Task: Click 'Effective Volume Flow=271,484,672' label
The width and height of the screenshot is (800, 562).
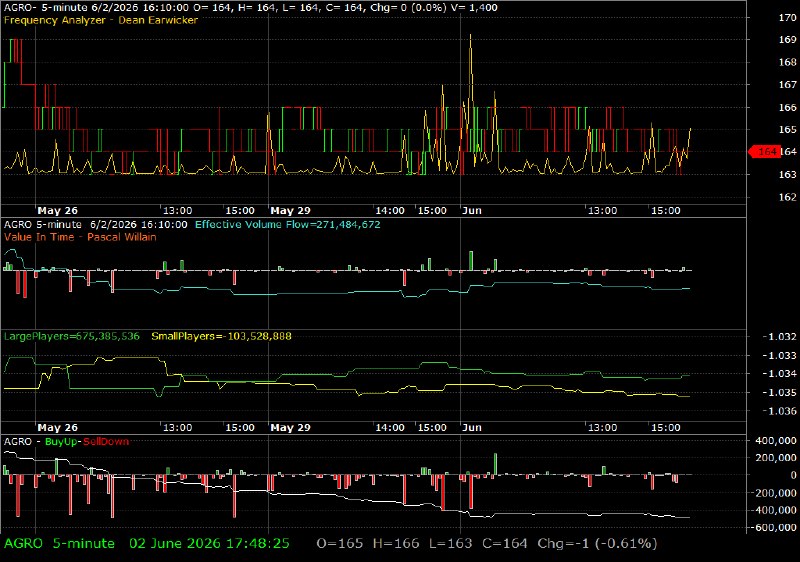Action: tap(288, 224)
